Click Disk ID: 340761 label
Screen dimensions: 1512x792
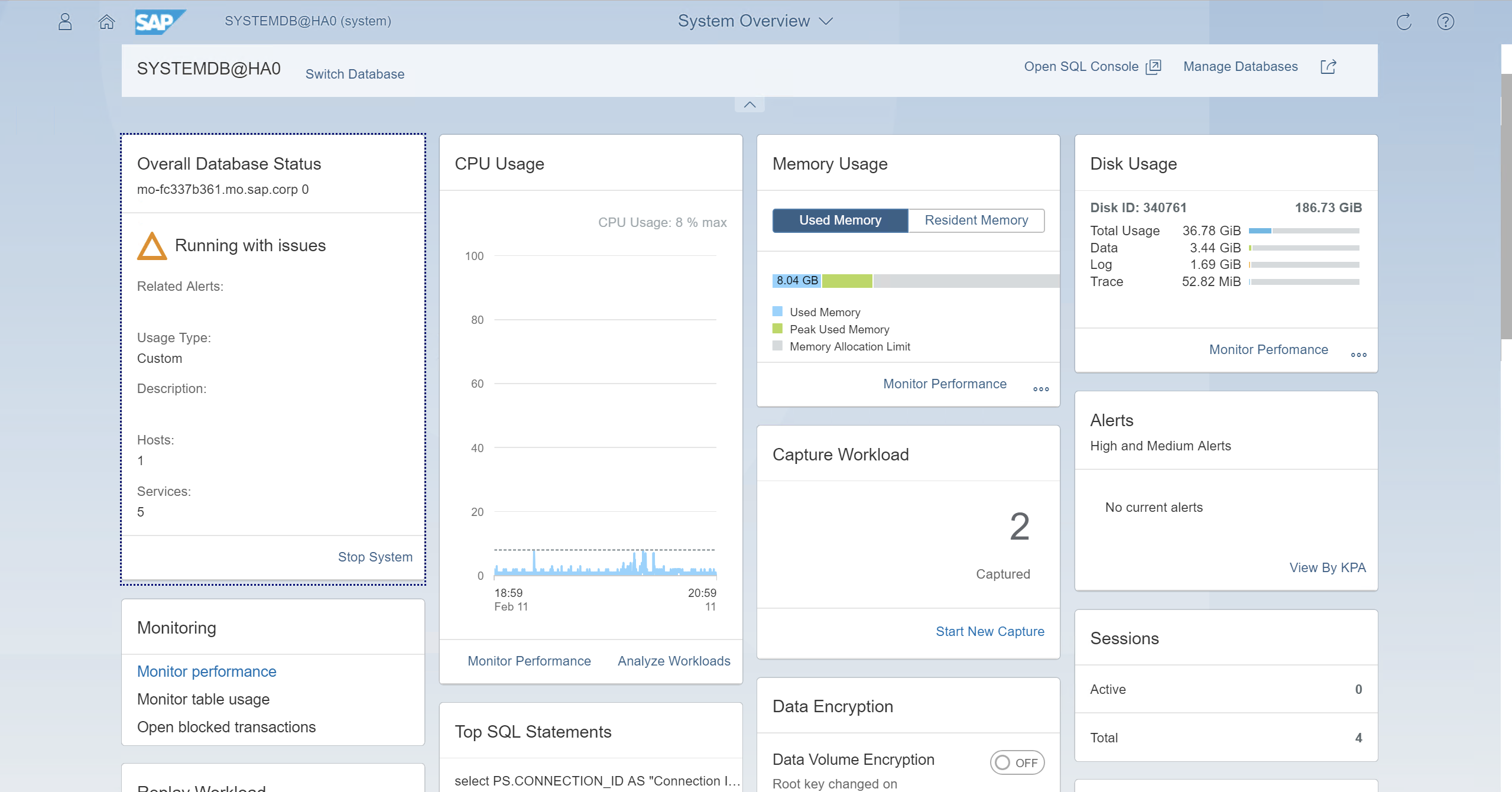[1138, 208]
